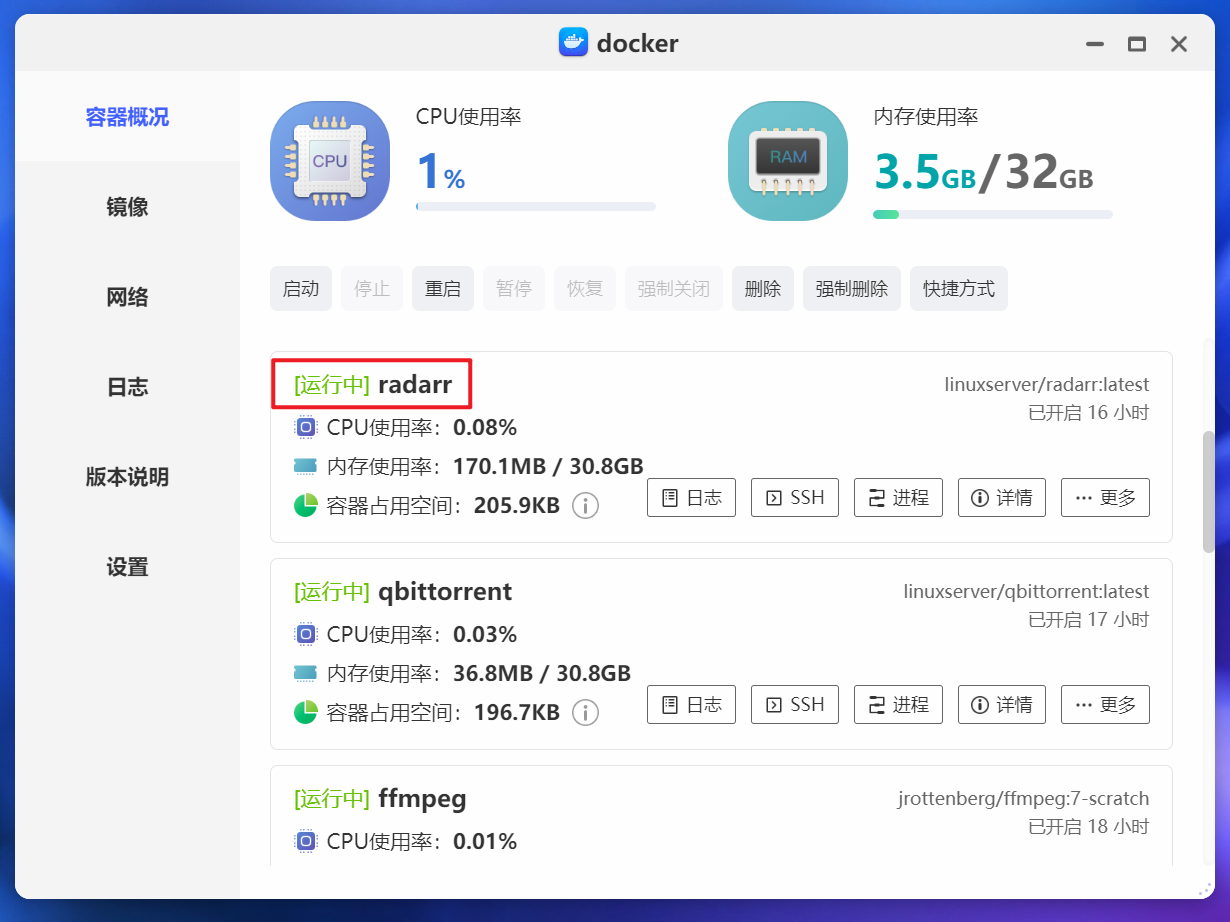
Task: Click the memory usage progress bar
Action: coord(993,214)
